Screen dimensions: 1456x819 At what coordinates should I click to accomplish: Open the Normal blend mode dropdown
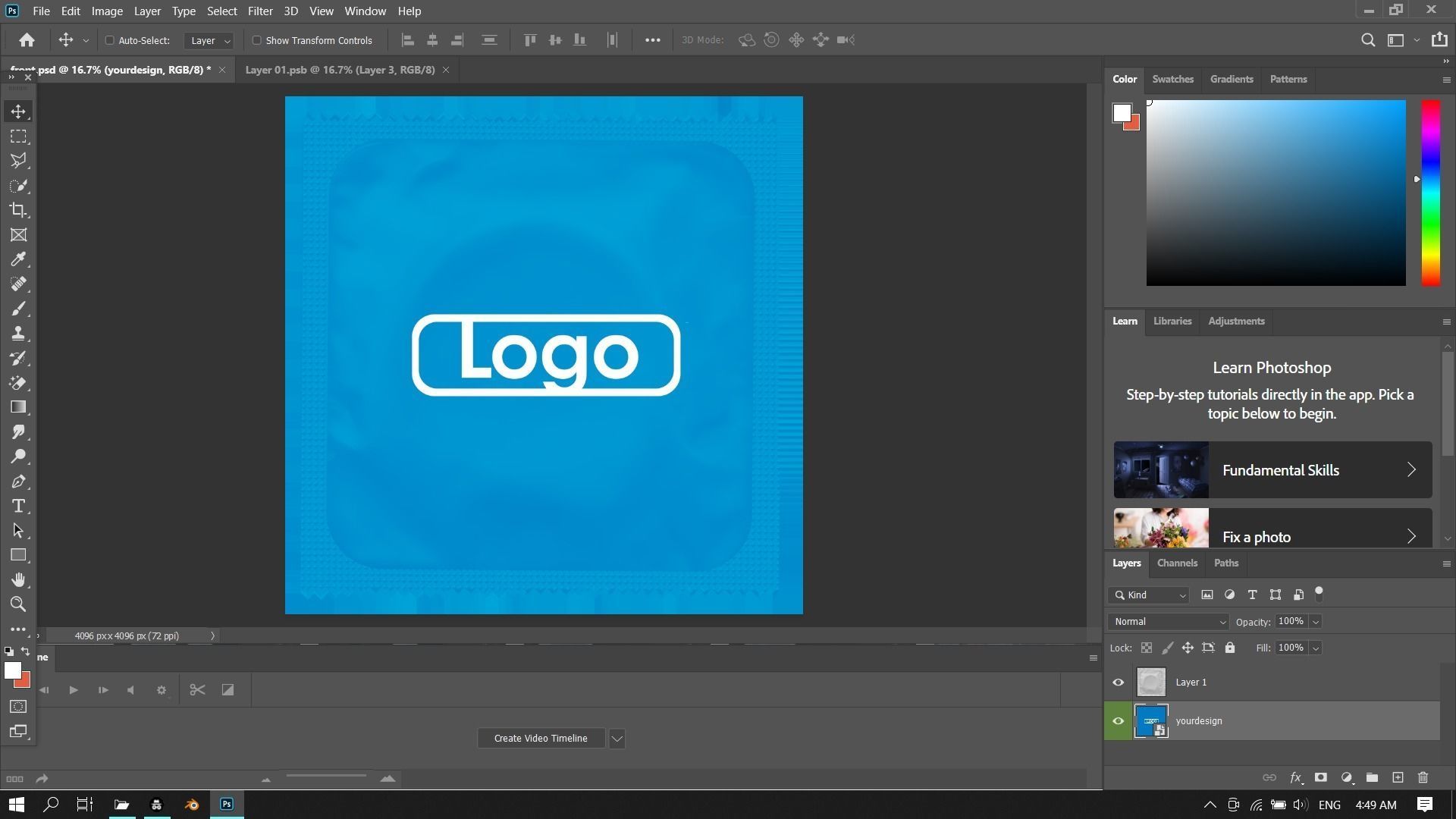pos(1168,621)
